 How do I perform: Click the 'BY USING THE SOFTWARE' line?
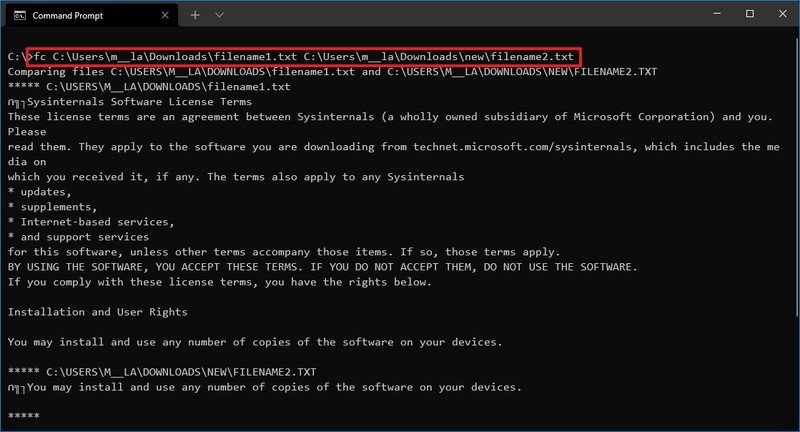(322, 267)
